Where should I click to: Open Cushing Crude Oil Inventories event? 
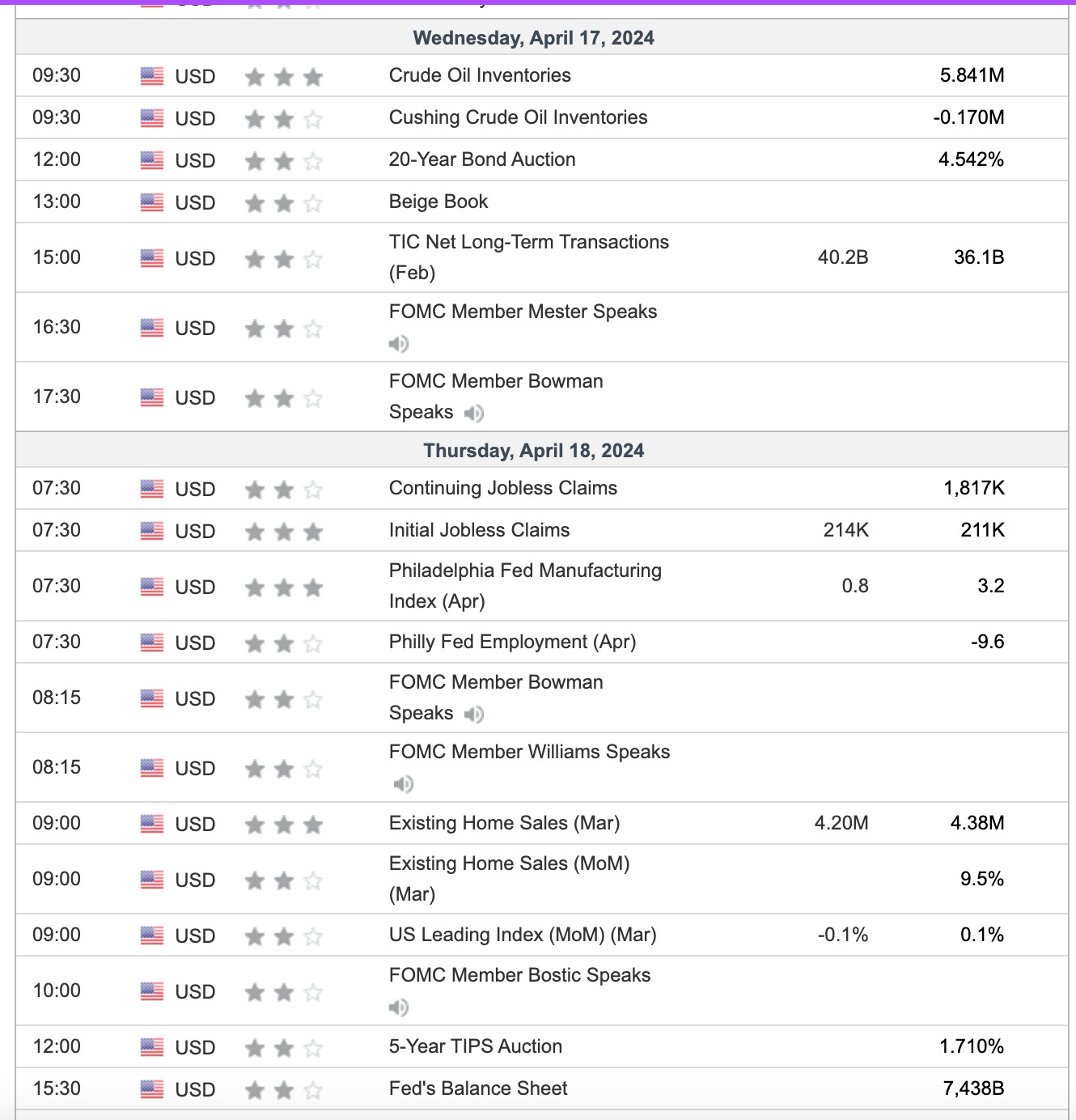click(519, 117)
